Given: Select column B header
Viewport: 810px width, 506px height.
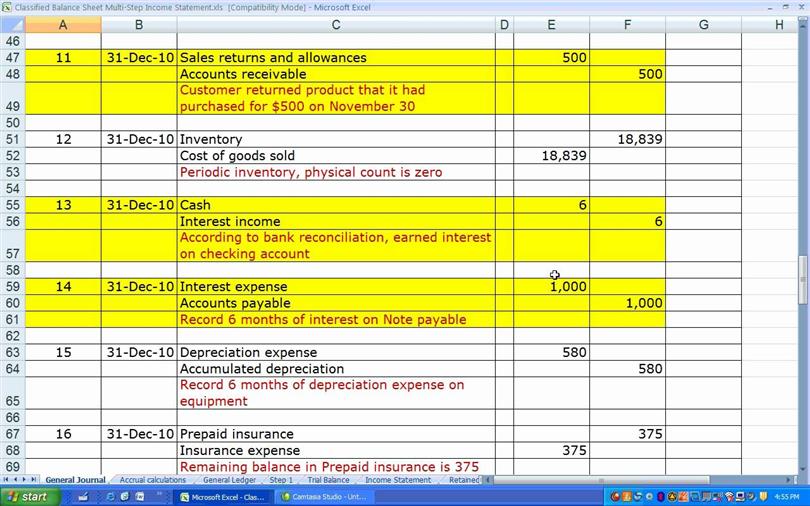Looking at the screenshot, I should [139, 24].
